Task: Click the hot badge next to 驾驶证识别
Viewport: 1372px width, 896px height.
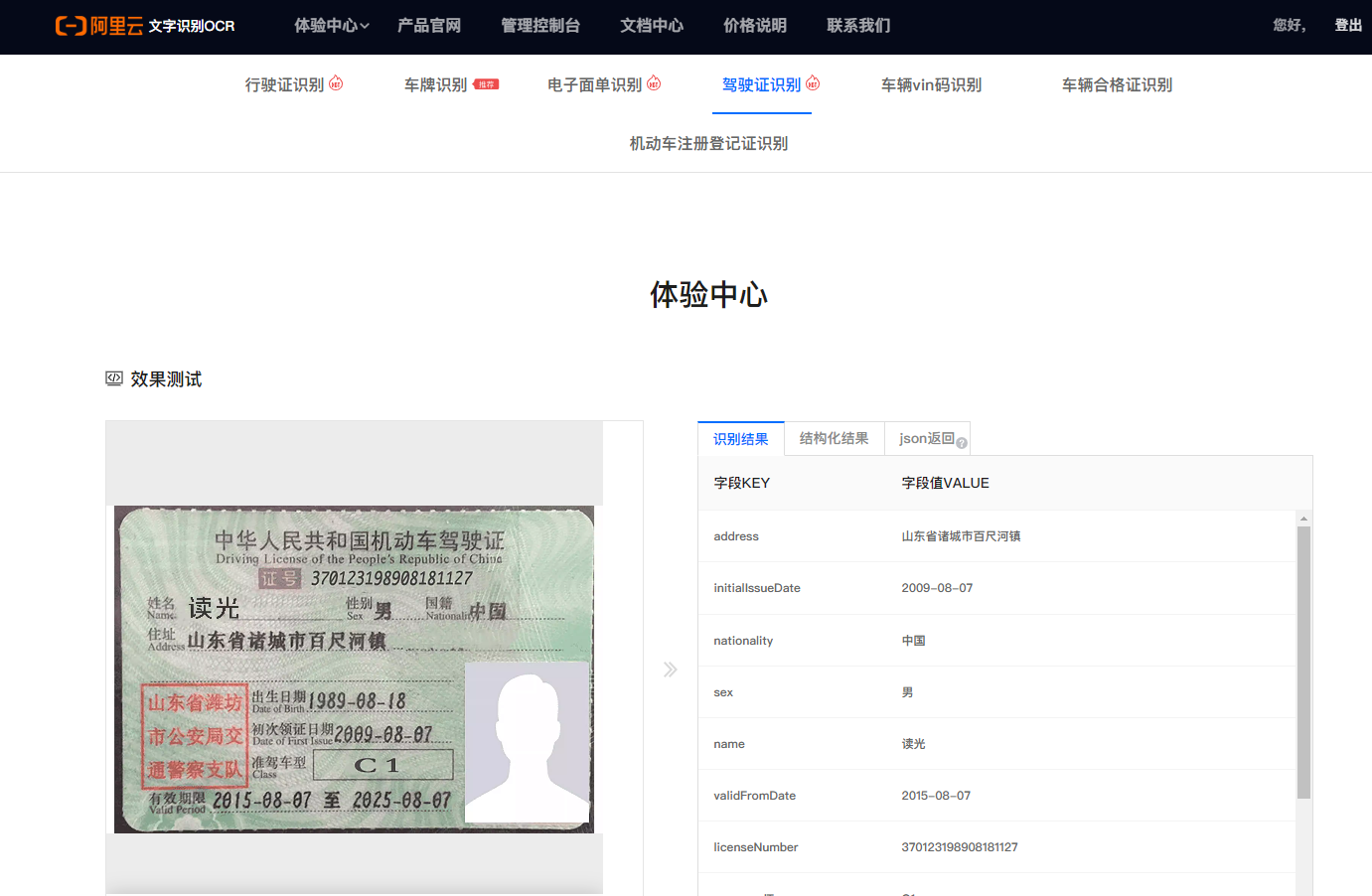Action: pyautogui.click(x=813, y=82)
